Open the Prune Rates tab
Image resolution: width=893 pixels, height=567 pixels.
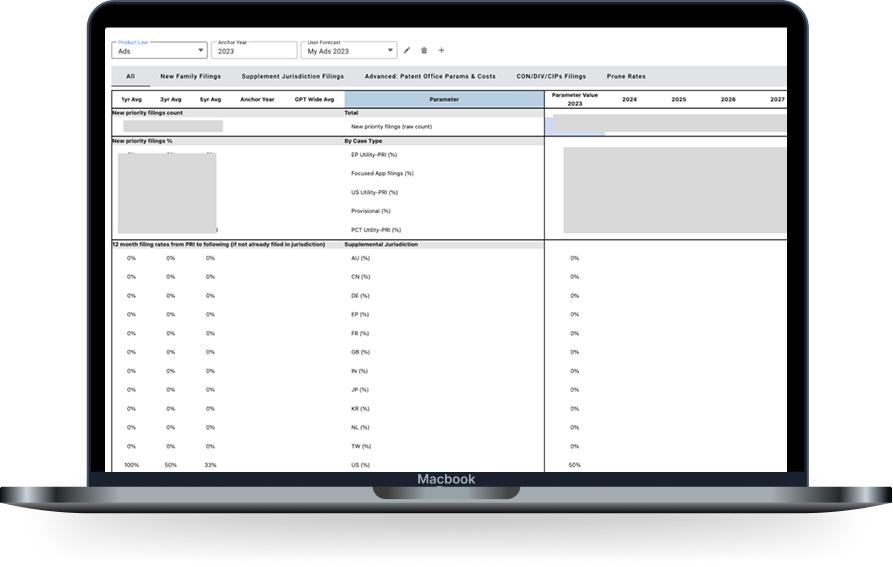626,76
